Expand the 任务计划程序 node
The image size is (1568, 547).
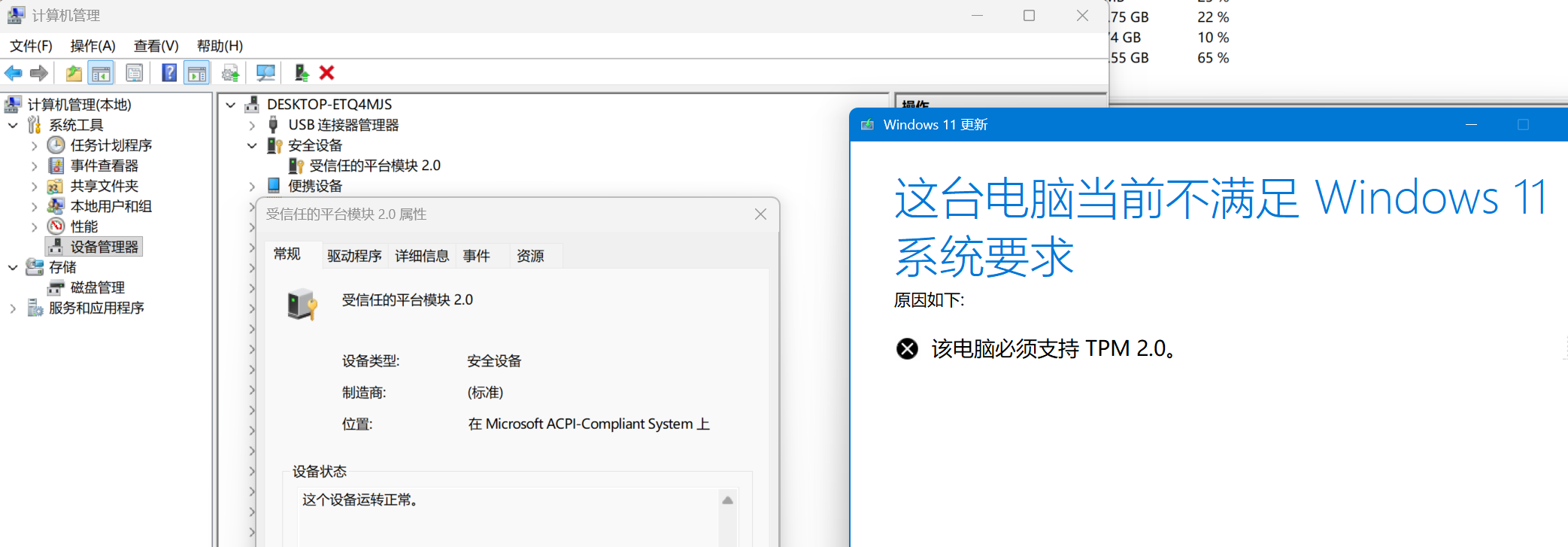34,145
